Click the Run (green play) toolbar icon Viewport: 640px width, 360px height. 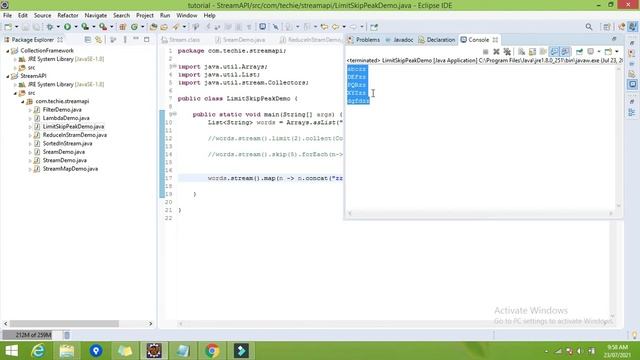pos(67,27)
